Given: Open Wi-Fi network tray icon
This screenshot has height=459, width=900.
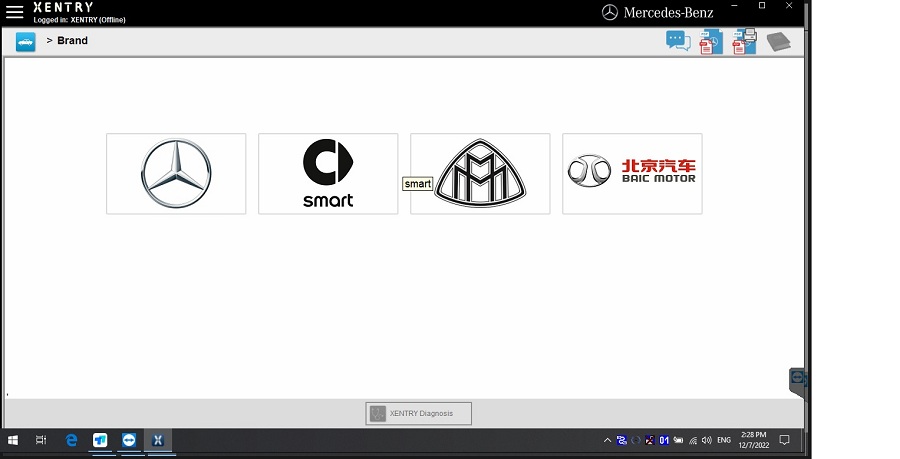Looking at the screenshot, I should [693, 441].
